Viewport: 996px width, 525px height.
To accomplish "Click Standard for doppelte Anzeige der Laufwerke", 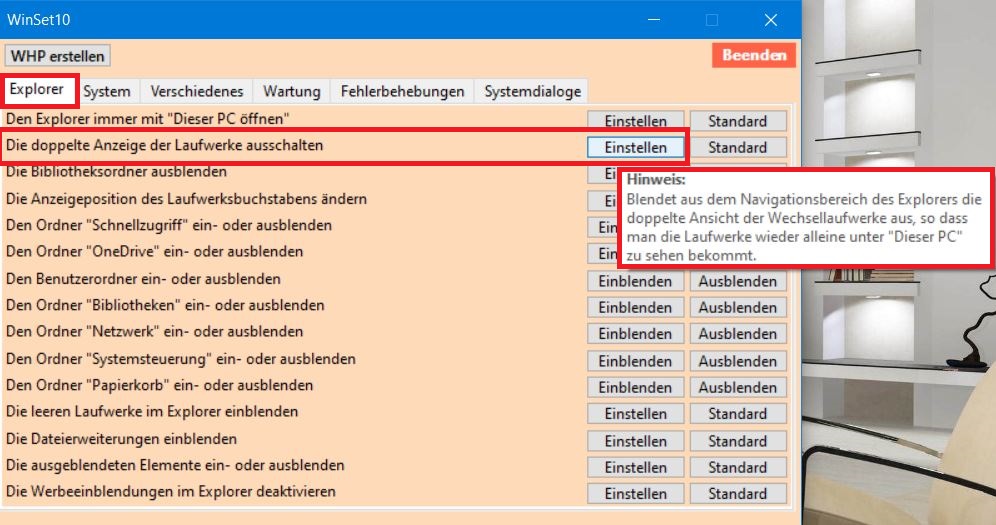I will tap(738, 147).
